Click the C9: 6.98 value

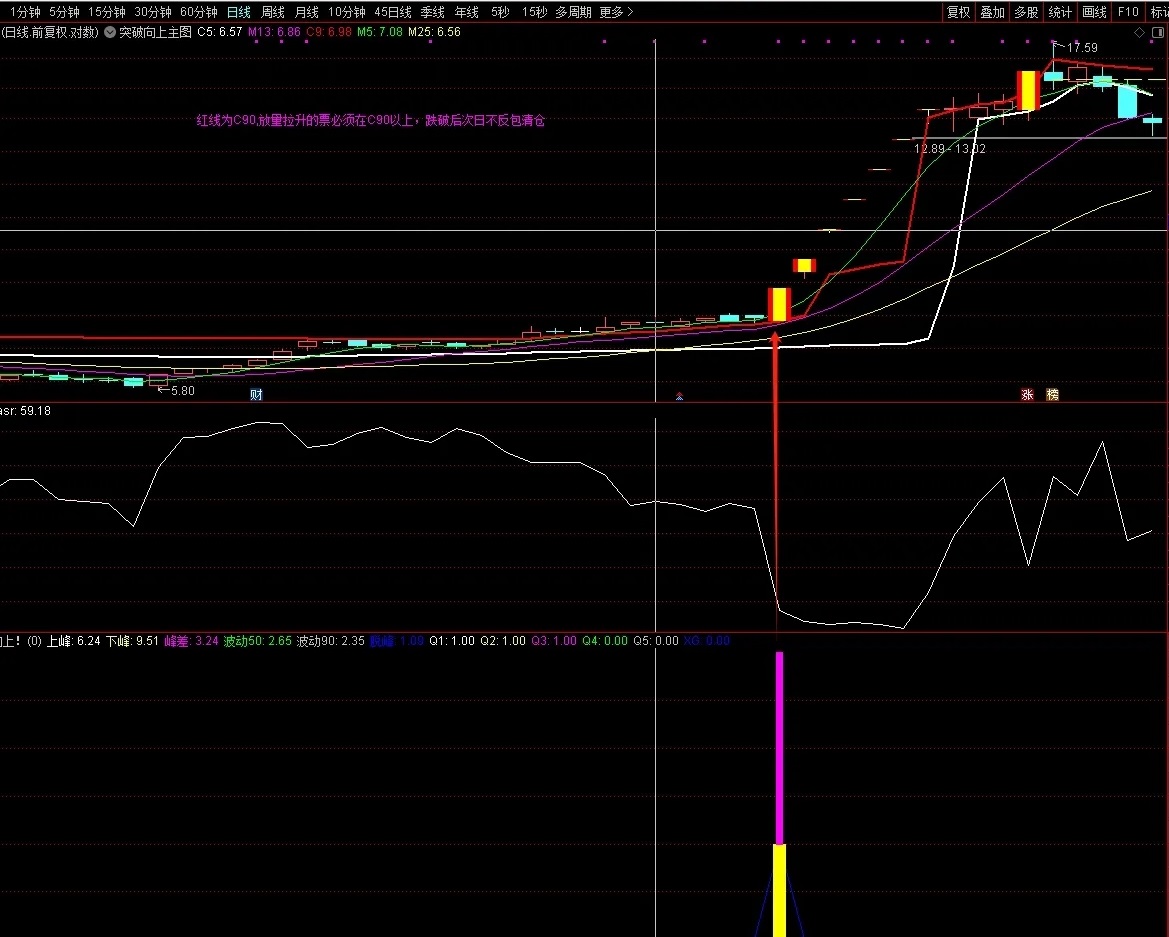click(329, 32)
